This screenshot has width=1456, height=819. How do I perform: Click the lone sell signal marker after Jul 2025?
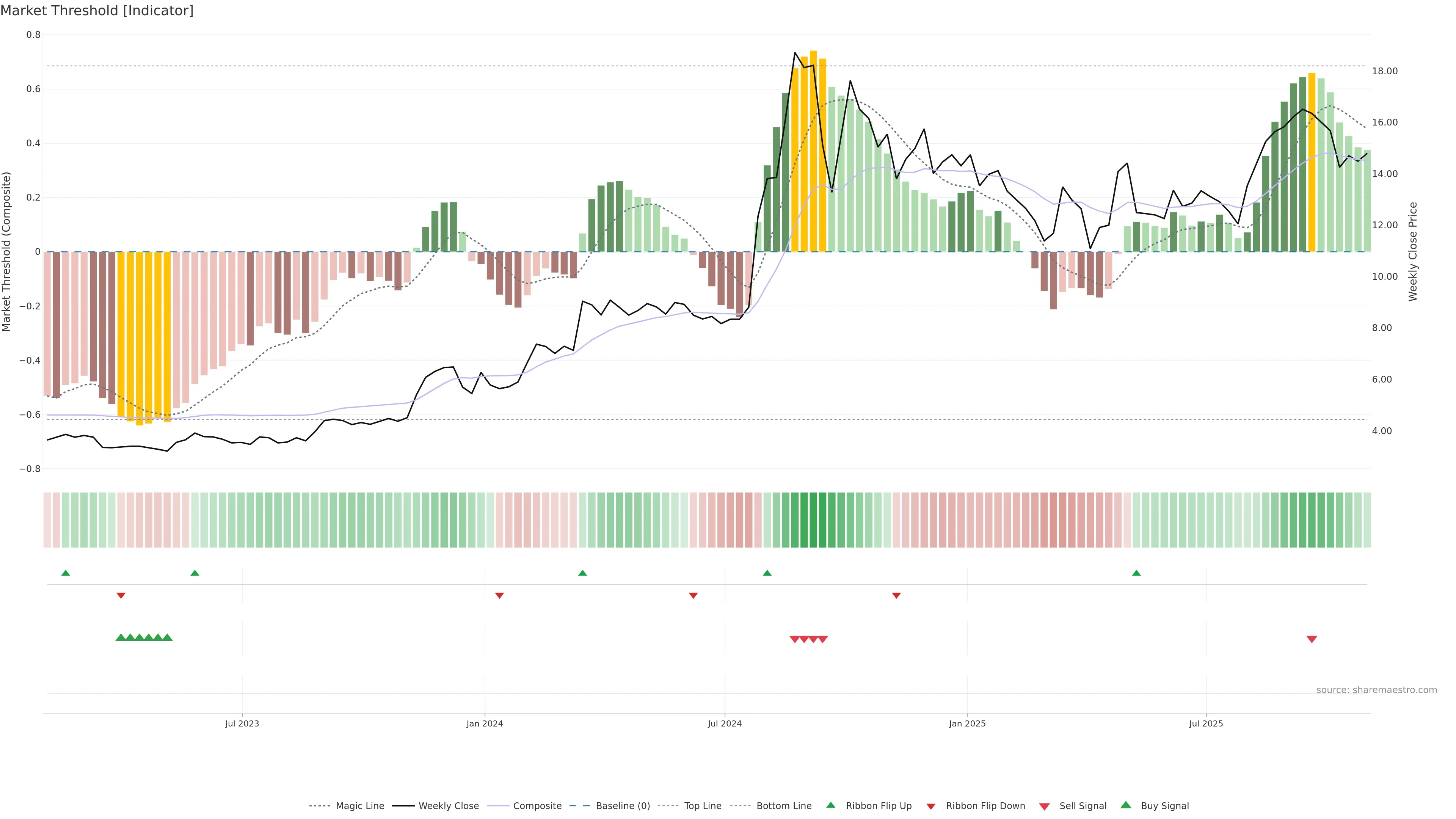tap(1312, 639)
